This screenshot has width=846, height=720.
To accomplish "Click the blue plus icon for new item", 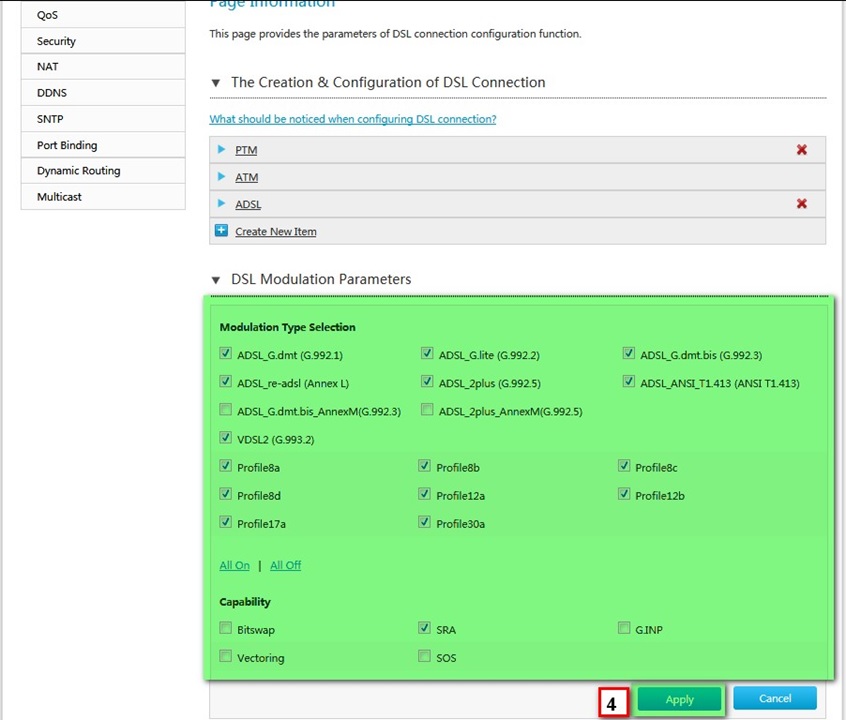I will 221,230.
